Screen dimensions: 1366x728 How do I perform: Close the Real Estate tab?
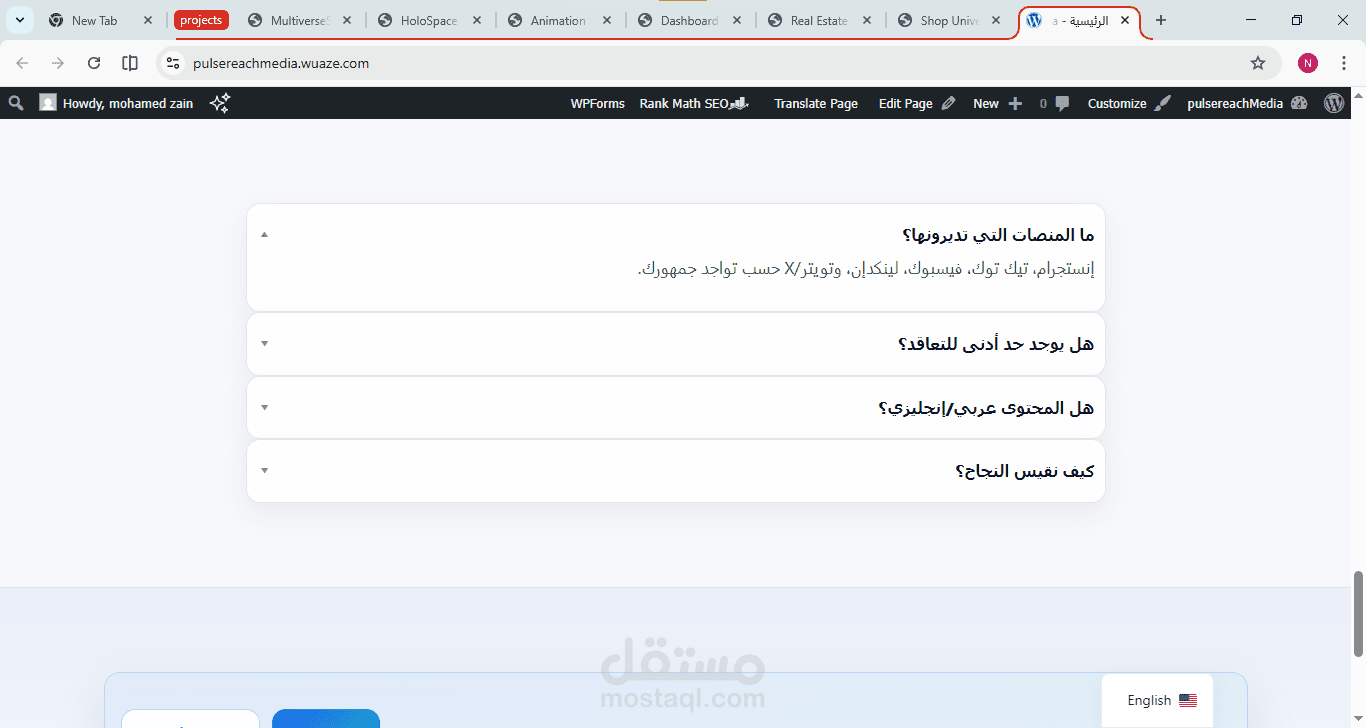click(x=866, y=20)
